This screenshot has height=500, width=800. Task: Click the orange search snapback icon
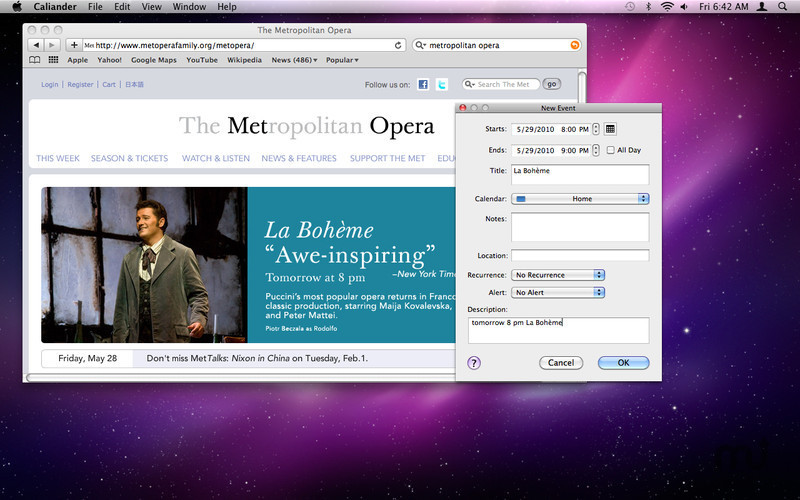click(x=574, y=45)
